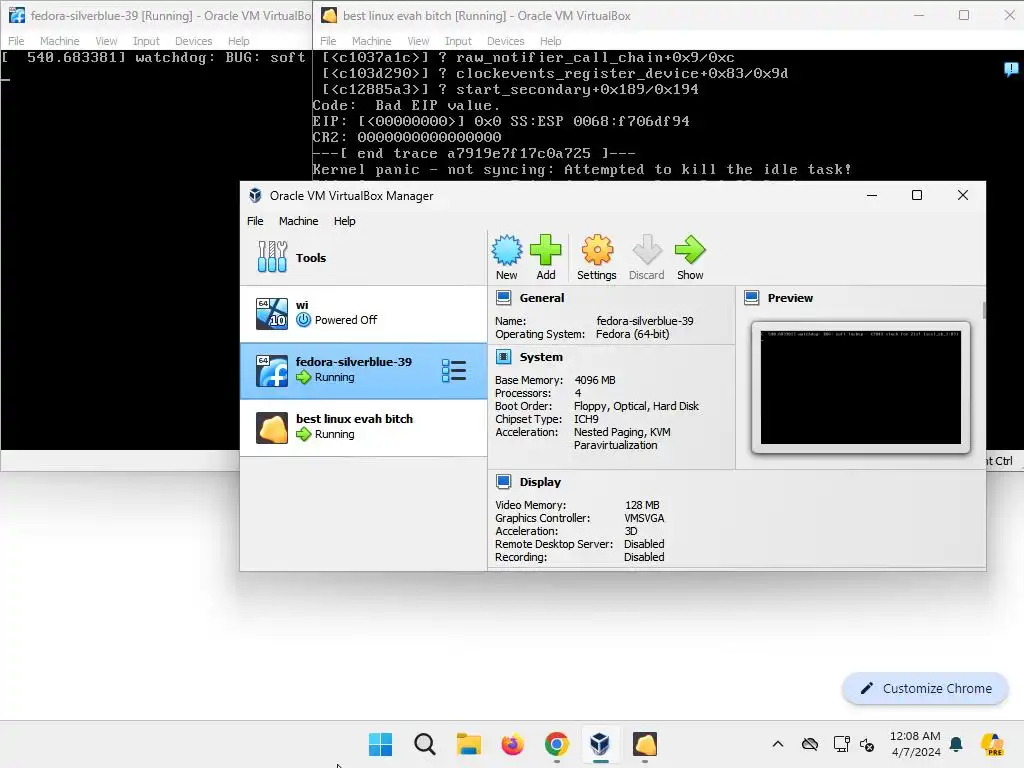Open Input menu in fedora-silverblue-39 window

(x=146, y=40)
